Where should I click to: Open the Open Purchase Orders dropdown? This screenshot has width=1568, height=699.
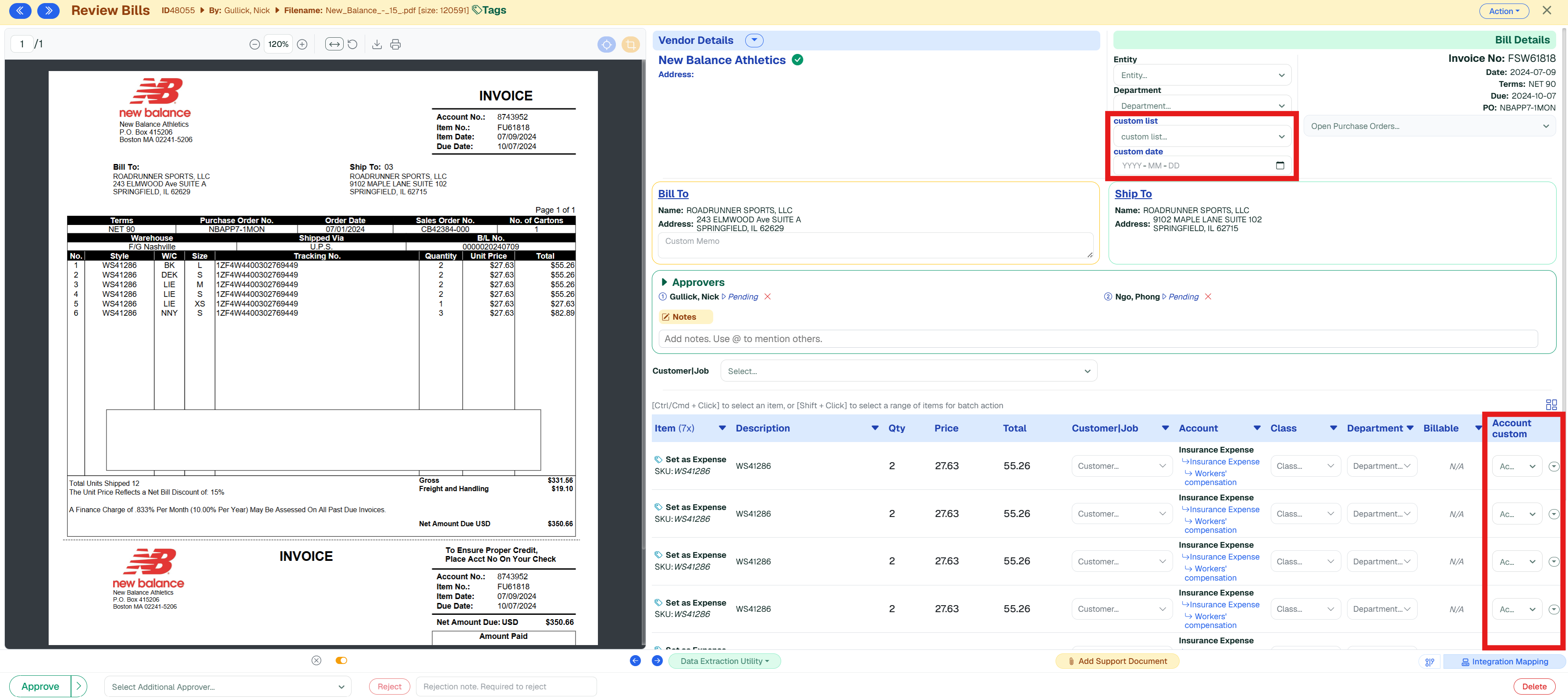pos(1429,127)
